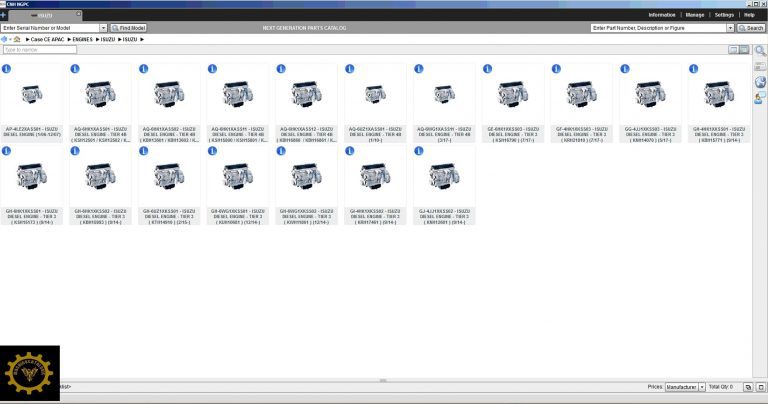The image size is (768, 404).
Task: Open the back history dropdown arrow
Action: pos(10,39)
